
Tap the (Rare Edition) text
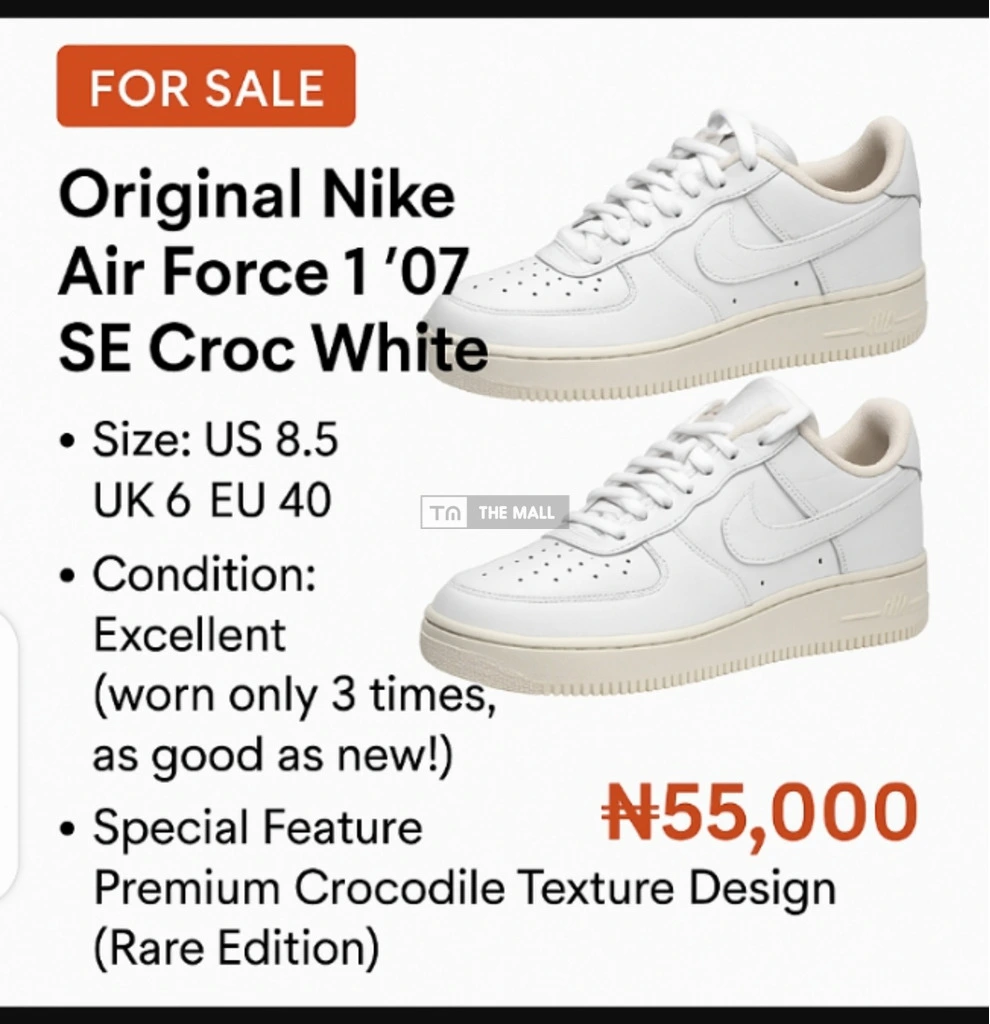[x=236, y=948]
